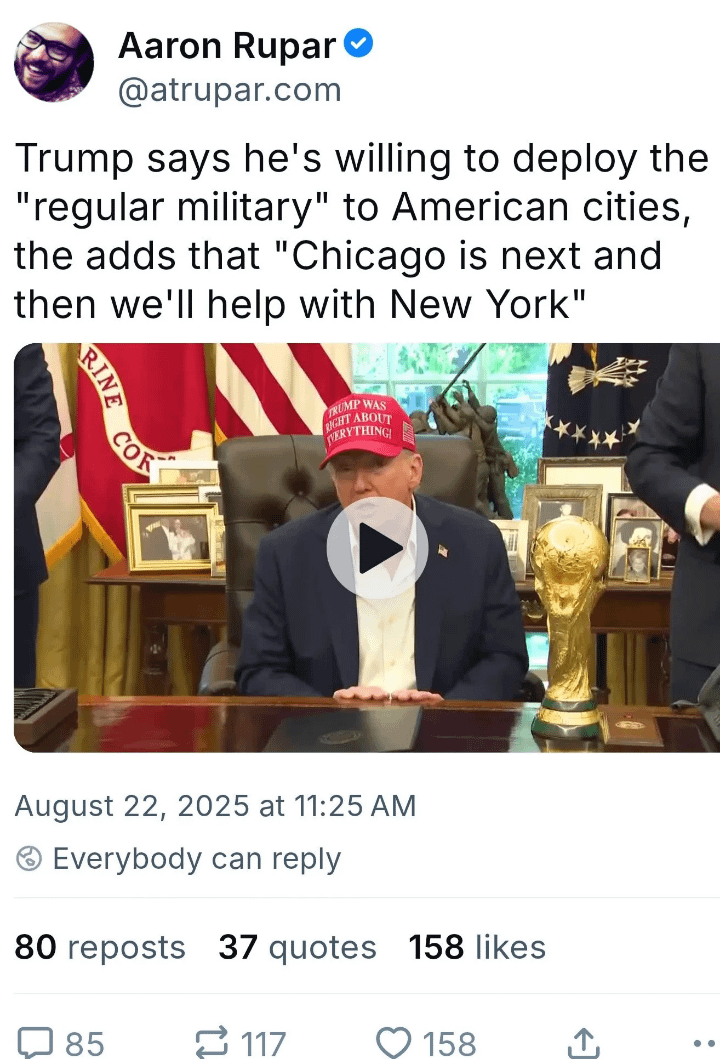Play the embedded video
Viewport: 720px width, 1059px height.
point(377,548)
